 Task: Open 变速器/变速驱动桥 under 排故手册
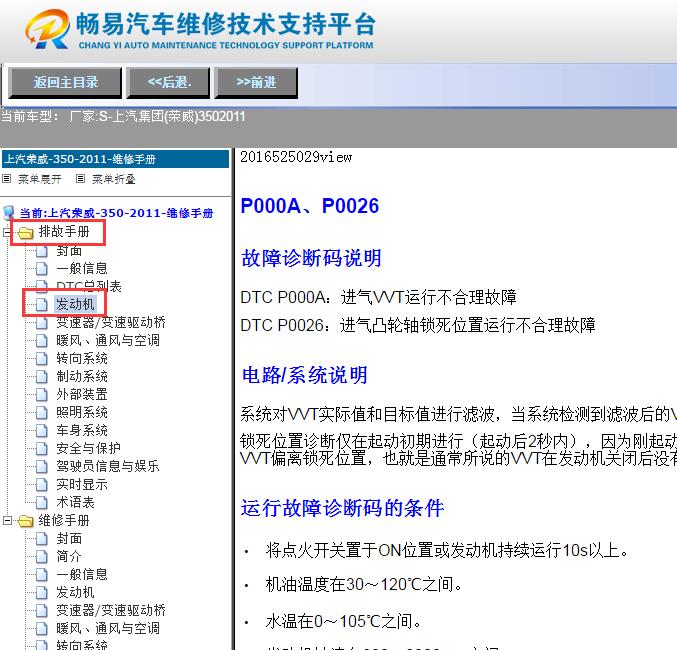coord(111,322)
